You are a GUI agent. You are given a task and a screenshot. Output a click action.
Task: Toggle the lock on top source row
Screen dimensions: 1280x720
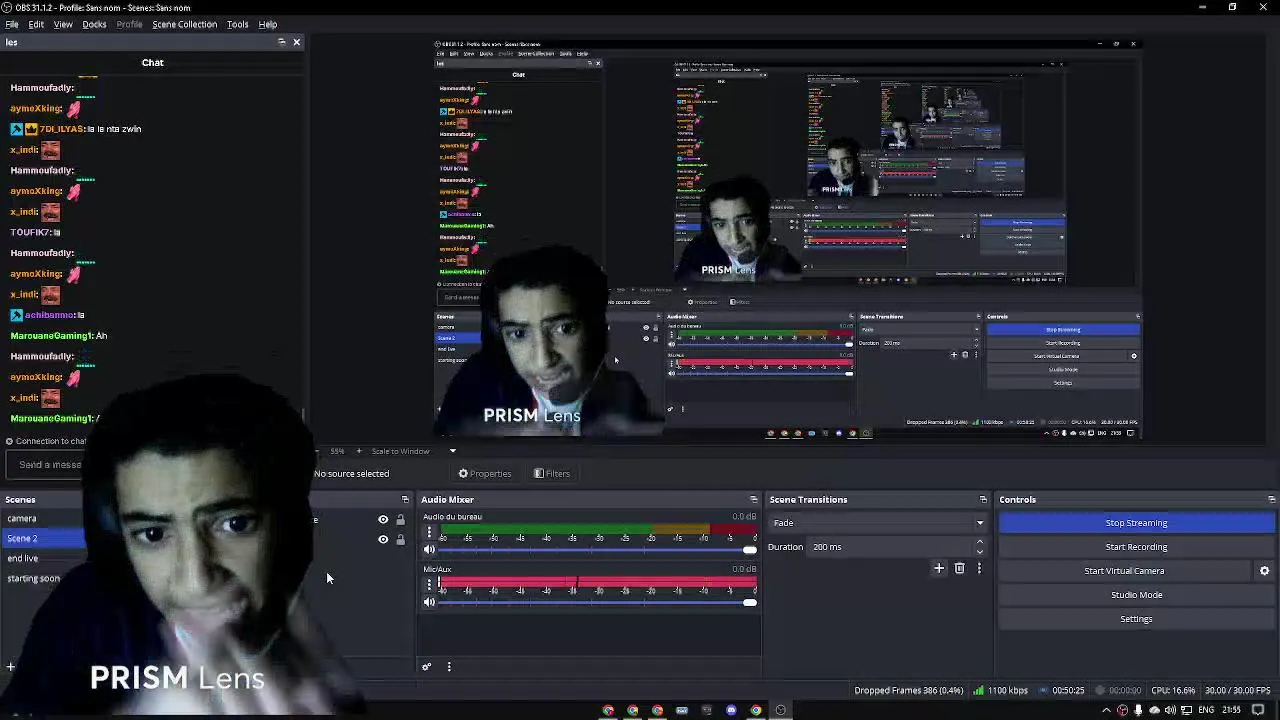[x=400, y=520]
